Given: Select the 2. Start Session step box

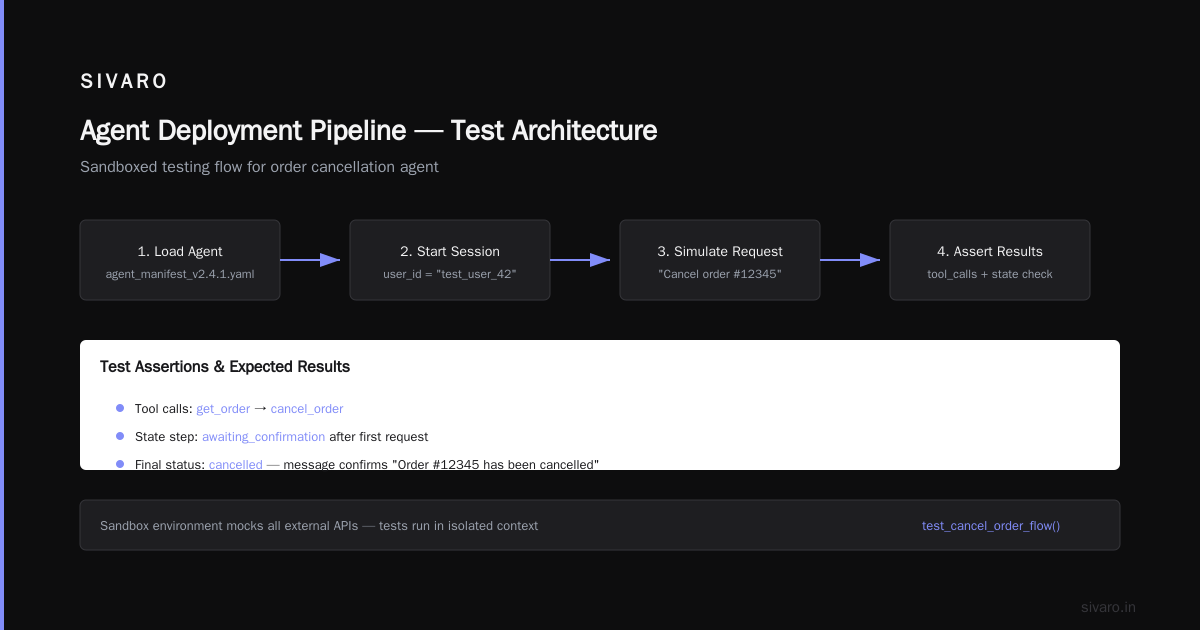Looking at the screenshot, I should tap(450, 260).
